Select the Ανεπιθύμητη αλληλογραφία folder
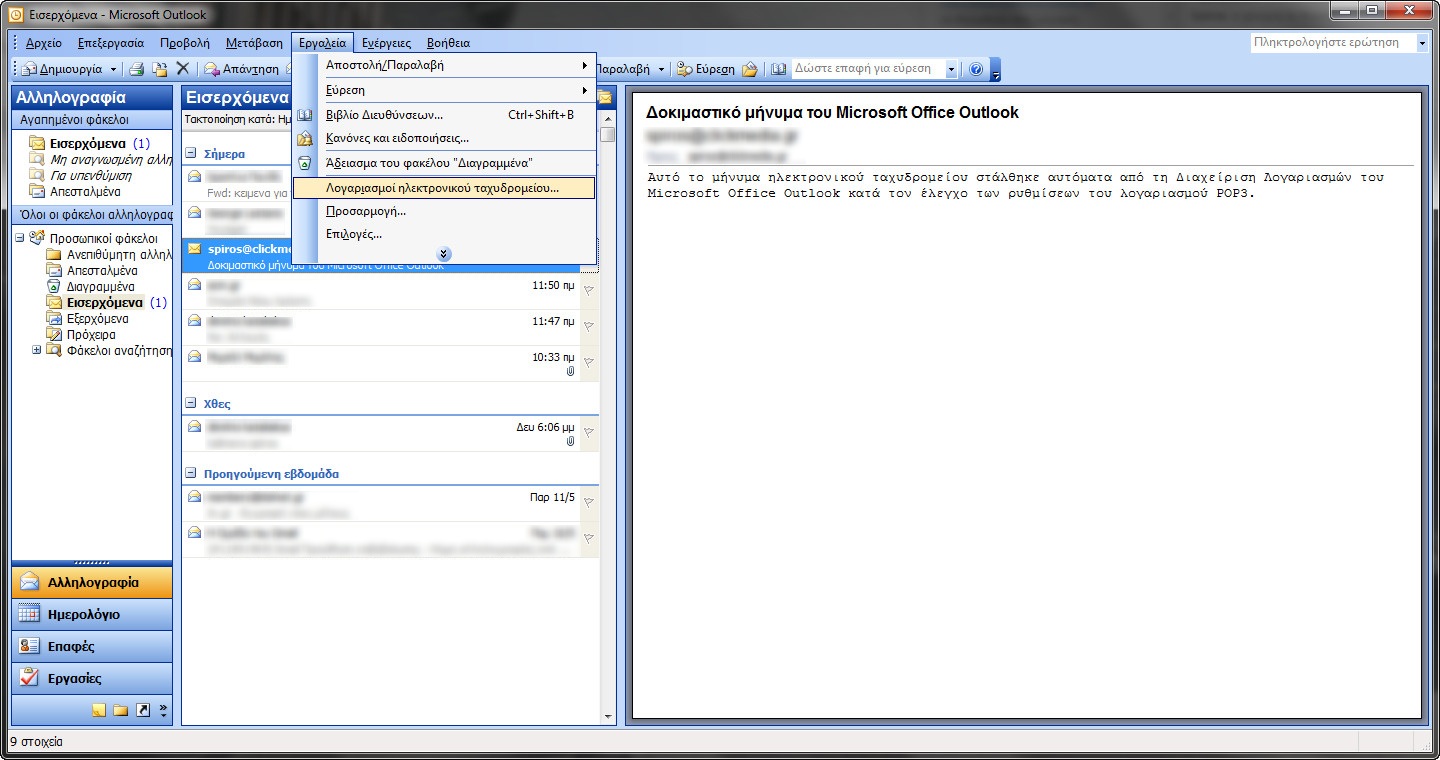The width and height of the screenshot is (1440, 760). (x=109, y=254)
